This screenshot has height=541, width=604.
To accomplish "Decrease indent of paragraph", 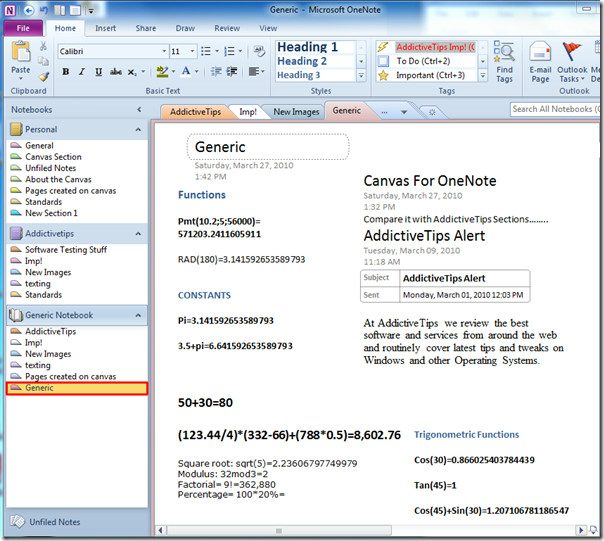I will click(x=216, y=72).
